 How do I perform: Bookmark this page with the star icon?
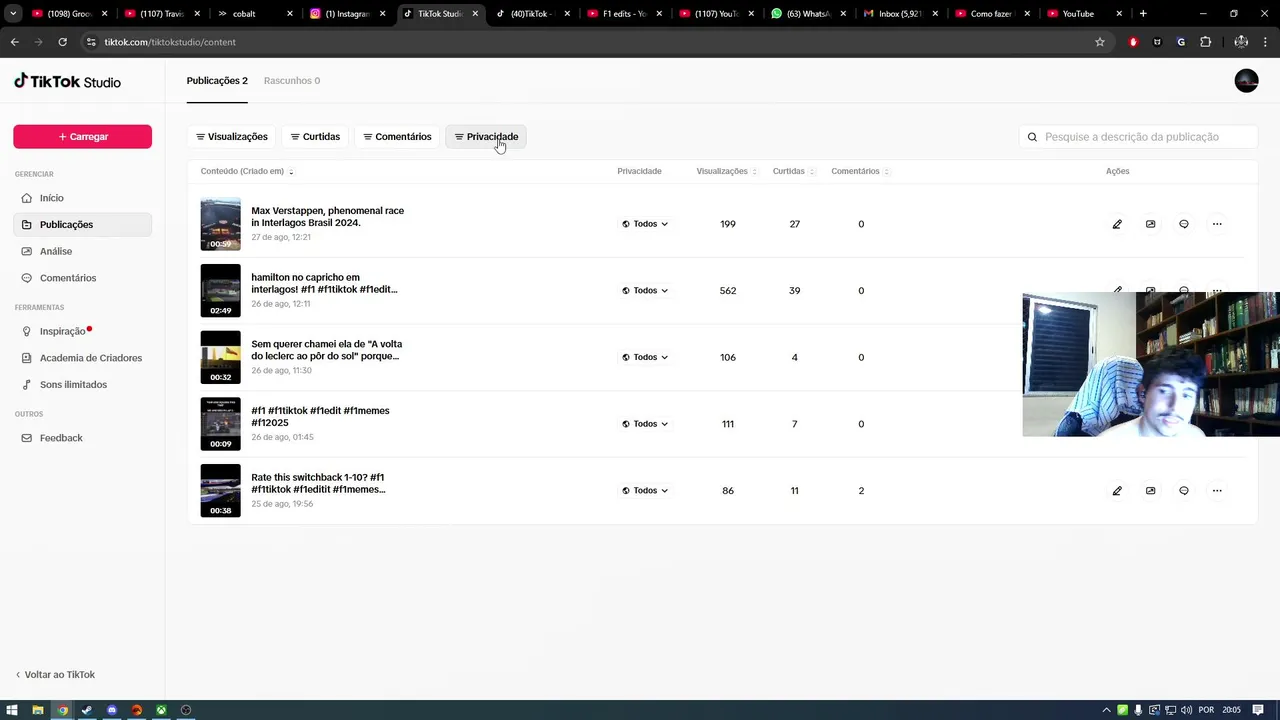tap(1100, 42)
